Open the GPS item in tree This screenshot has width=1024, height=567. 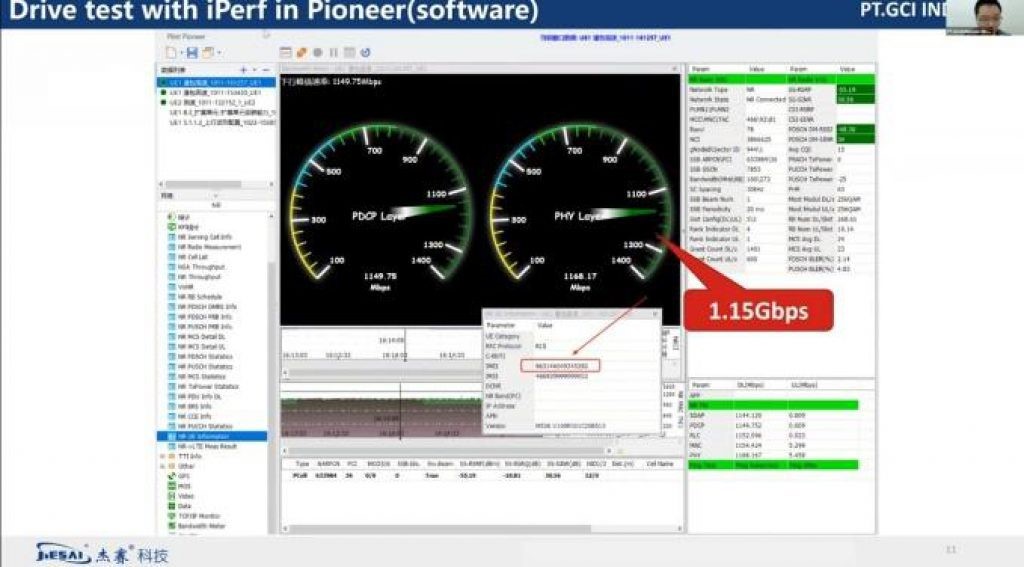tap(183, 476)
